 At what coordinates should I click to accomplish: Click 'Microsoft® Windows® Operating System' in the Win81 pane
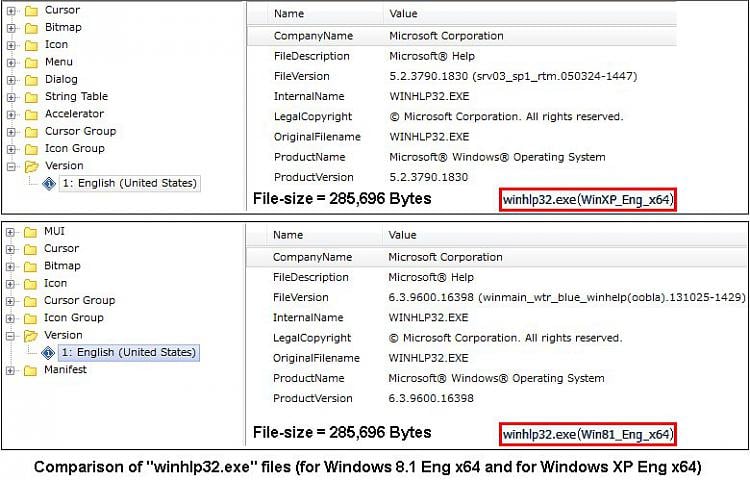click(x=496, y=378)
